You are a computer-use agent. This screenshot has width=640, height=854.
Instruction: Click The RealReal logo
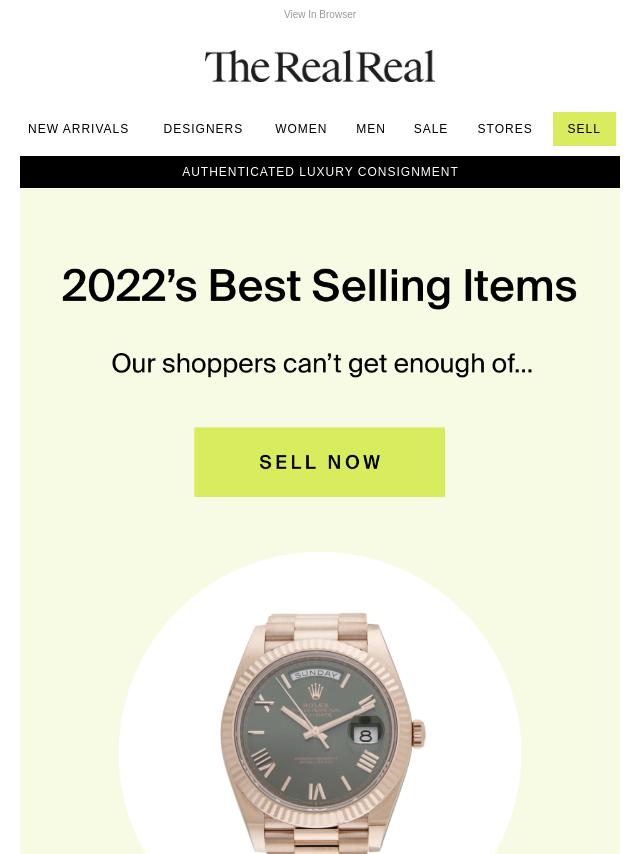point(320,67)
